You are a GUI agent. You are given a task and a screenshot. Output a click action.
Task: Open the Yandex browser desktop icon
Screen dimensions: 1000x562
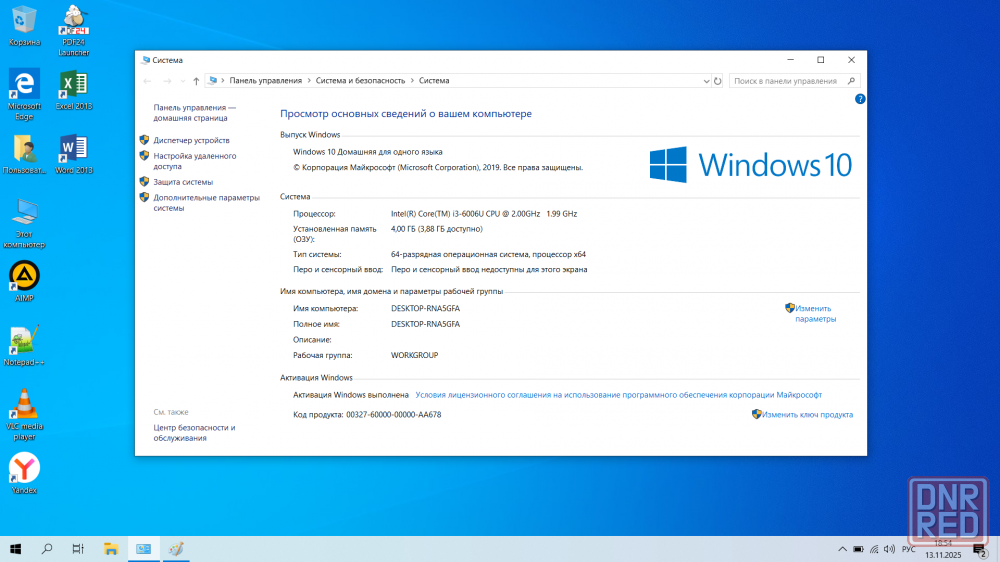(x=24, y=468)
